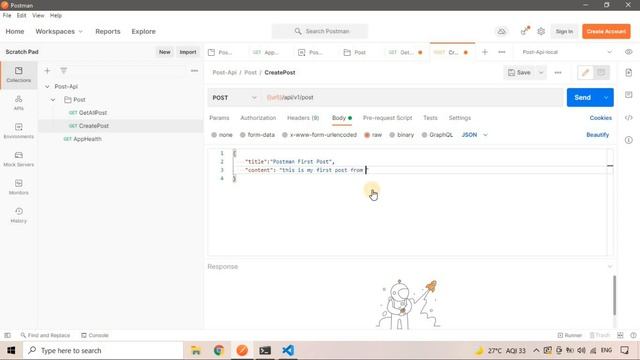This screenshot has width=640, height=360.
Task: Collapse the Post folder
Action: click(x=53, y=100)
